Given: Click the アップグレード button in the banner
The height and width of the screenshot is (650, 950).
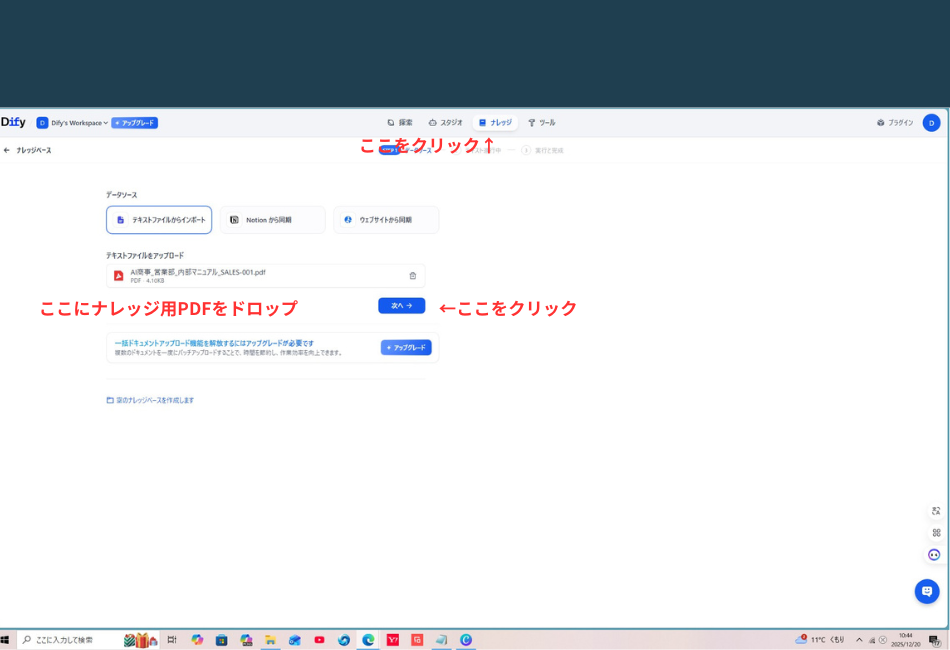Looking at the screenshot, I should point(406,347).
